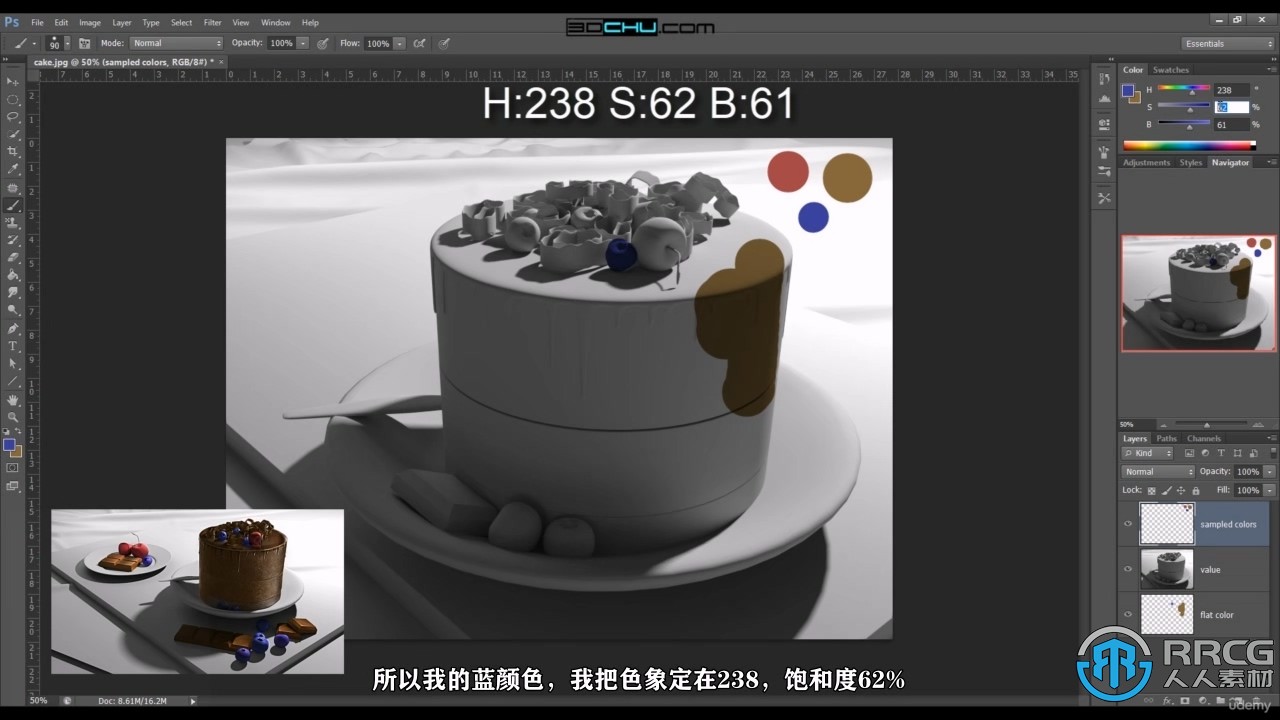Screen dimensions: 1280x720
Task: Select the Hand tool
Action: point(13,399)
